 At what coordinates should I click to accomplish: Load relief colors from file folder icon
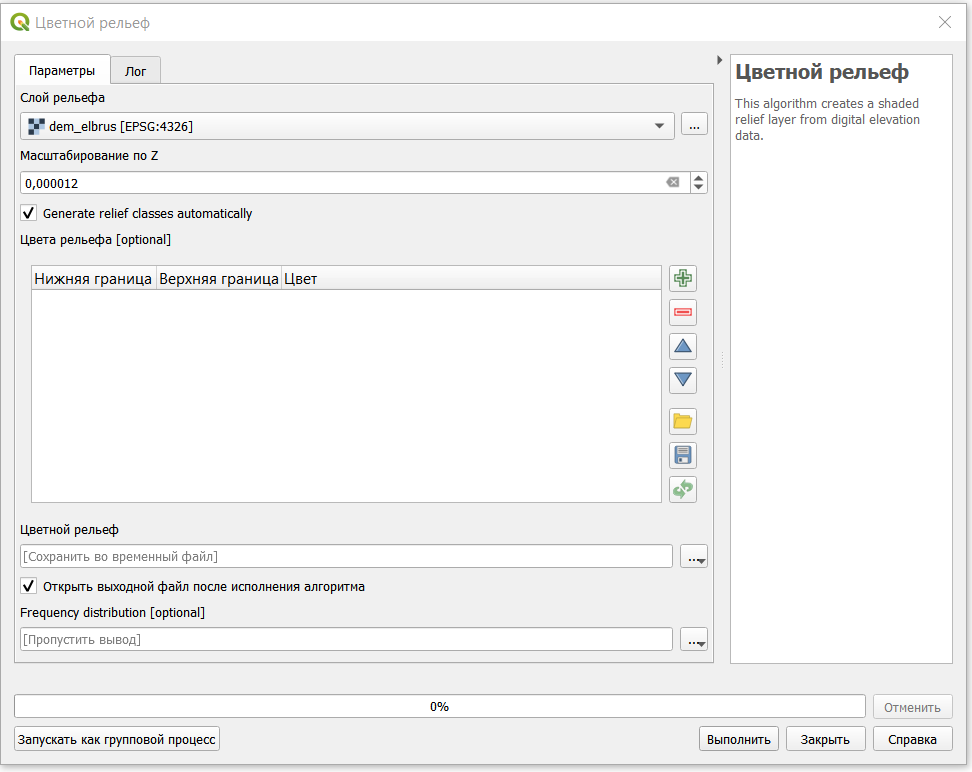pos(683,422)
